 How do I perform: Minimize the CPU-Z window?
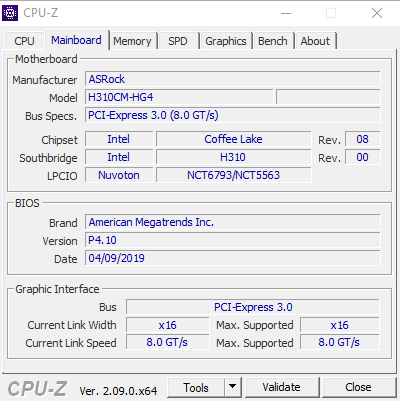286,13
